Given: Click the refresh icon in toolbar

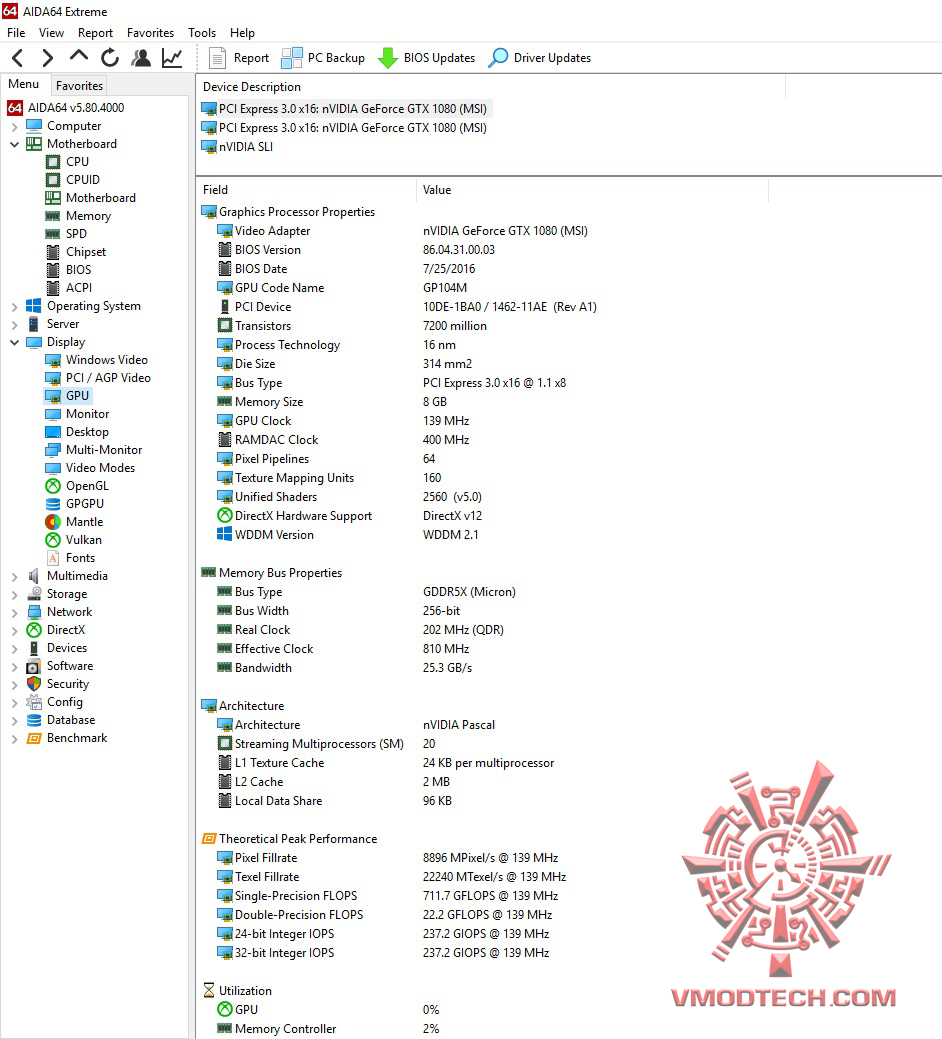Looking at the screenshot, I should click(x=110, y=58).
